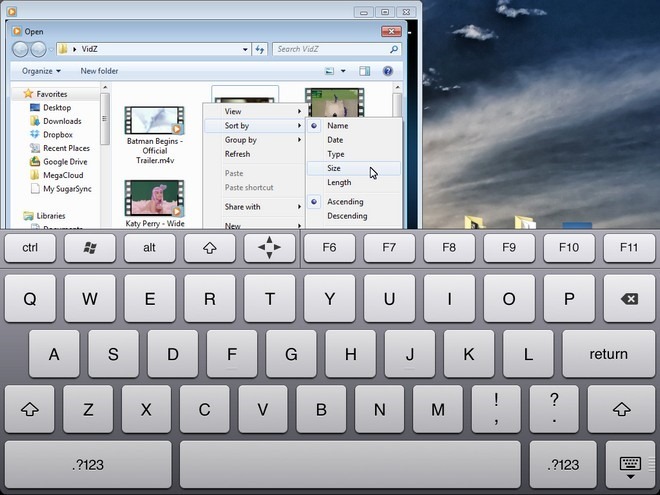Expand the Sort by submenu
The width and height of the screenshot is (660, 495).
point(254,126)
